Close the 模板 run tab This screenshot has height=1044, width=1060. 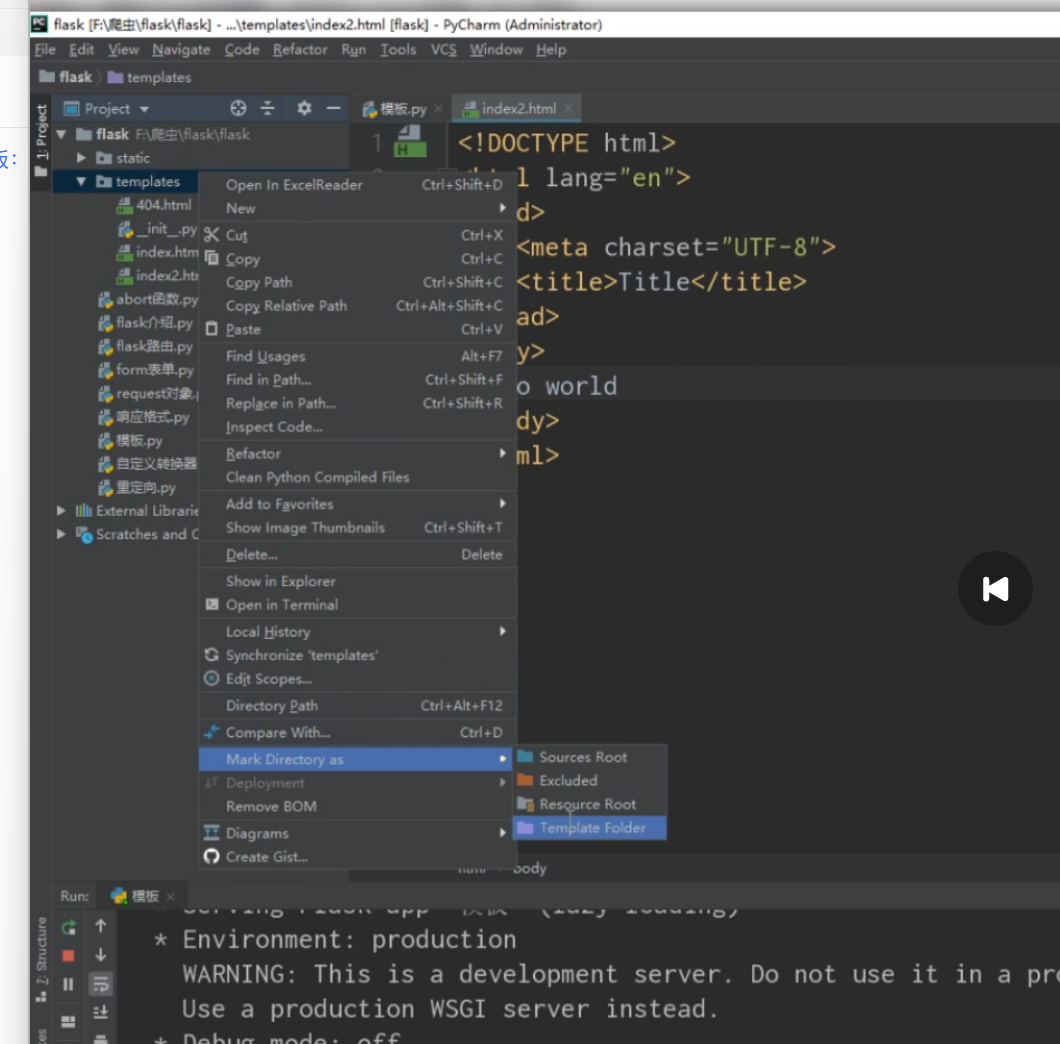(171, 897)
